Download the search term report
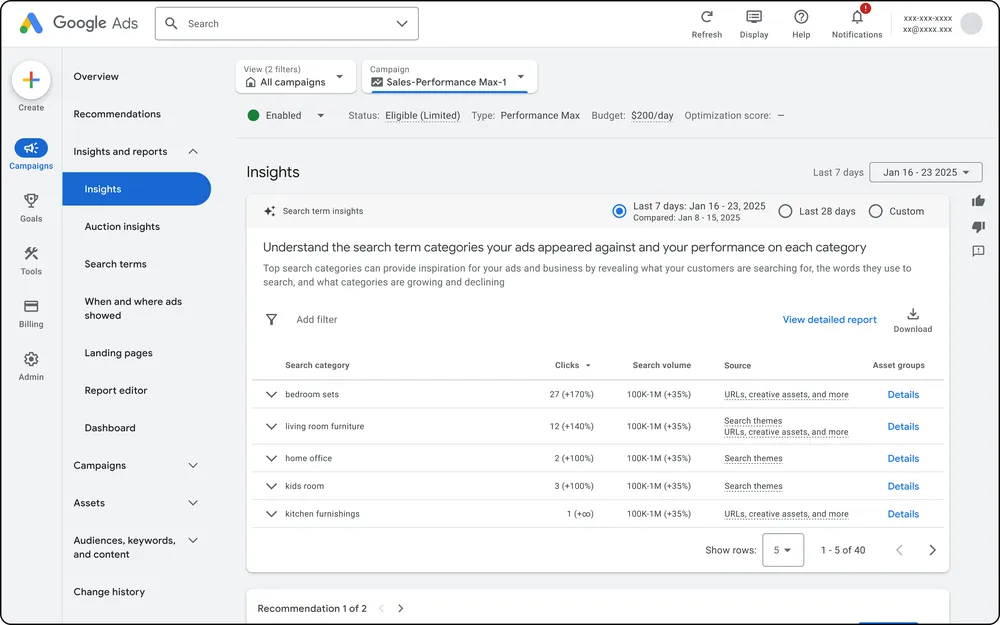The image size is (1000, 625). coord(912,314)
